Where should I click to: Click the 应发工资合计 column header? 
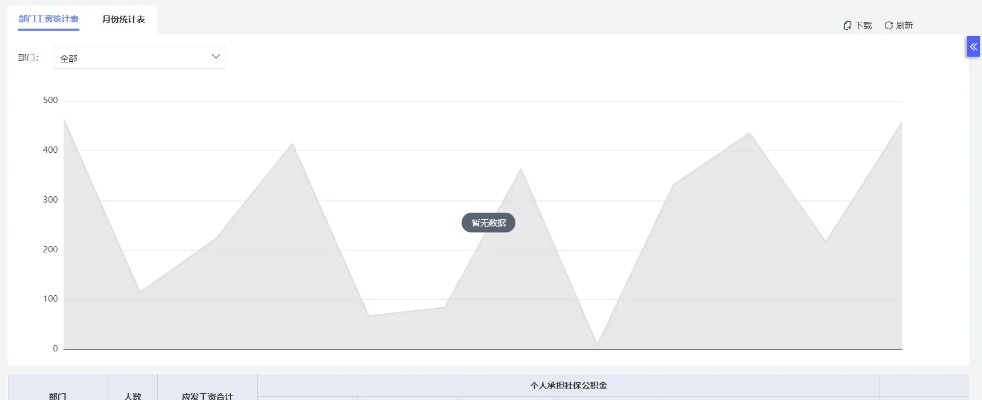[207, 395]
